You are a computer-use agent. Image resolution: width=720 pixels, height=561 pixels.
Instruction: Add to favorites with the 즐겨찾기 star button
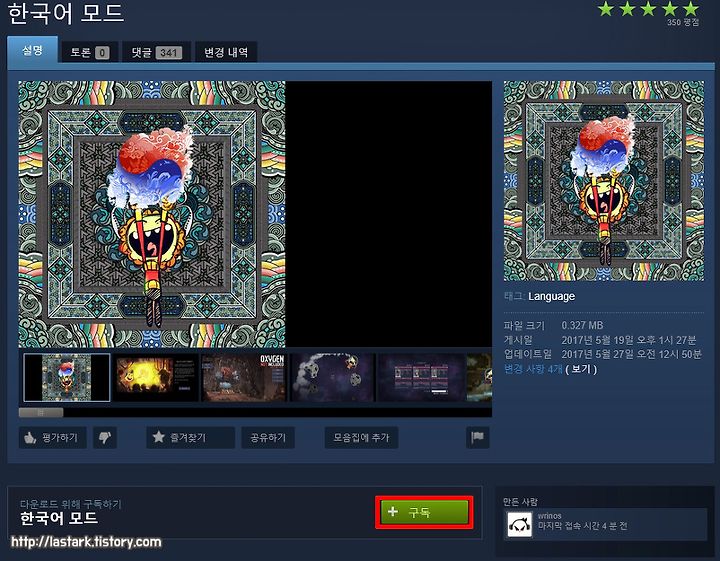pos(190,438)
